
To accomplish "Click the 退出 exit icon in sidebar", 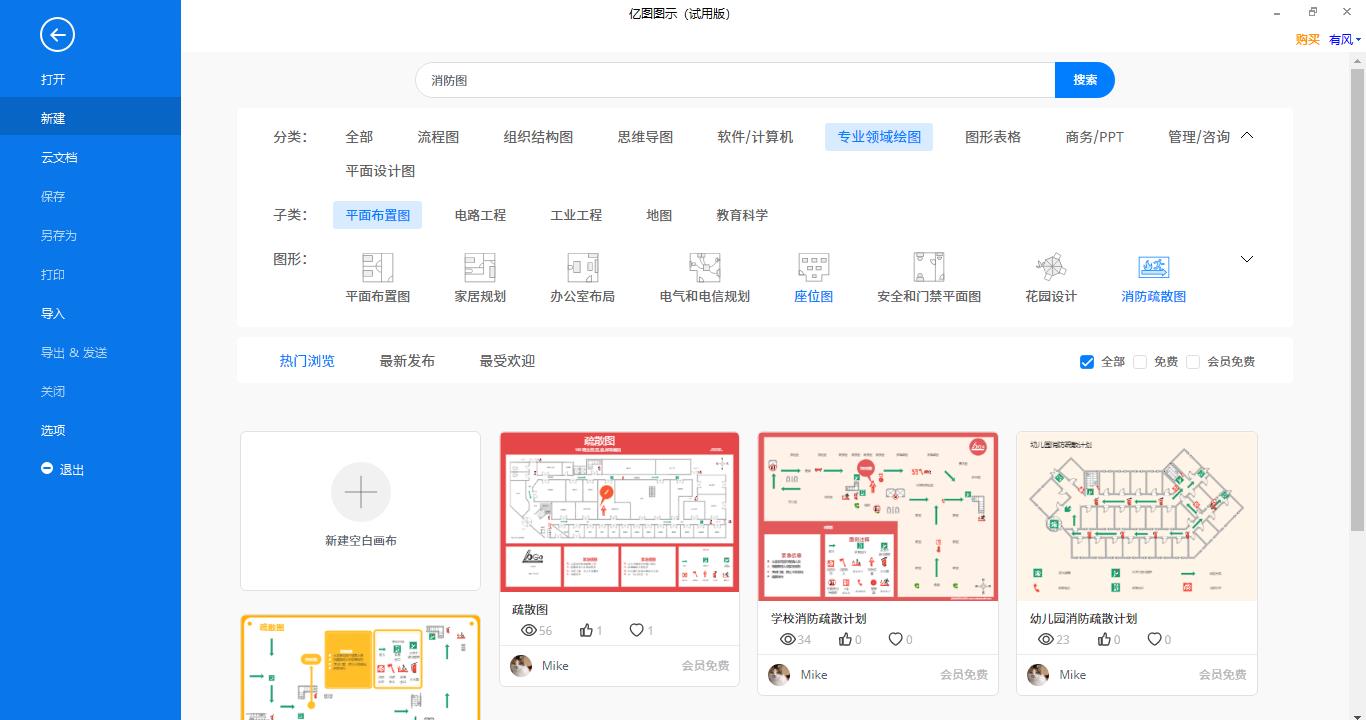I will point(47,468).
